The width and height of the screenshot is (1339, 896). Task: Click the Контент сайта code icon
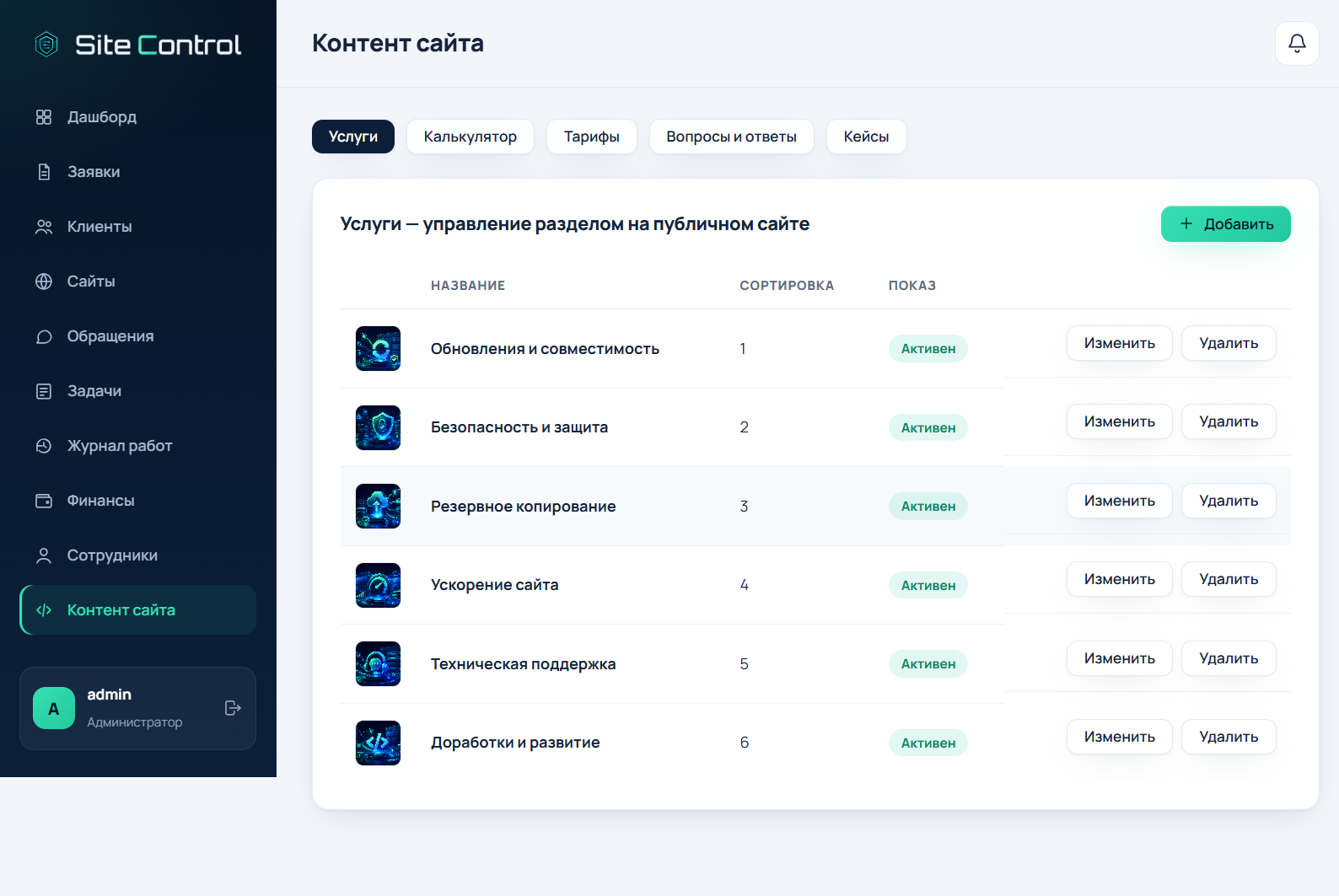44,610
